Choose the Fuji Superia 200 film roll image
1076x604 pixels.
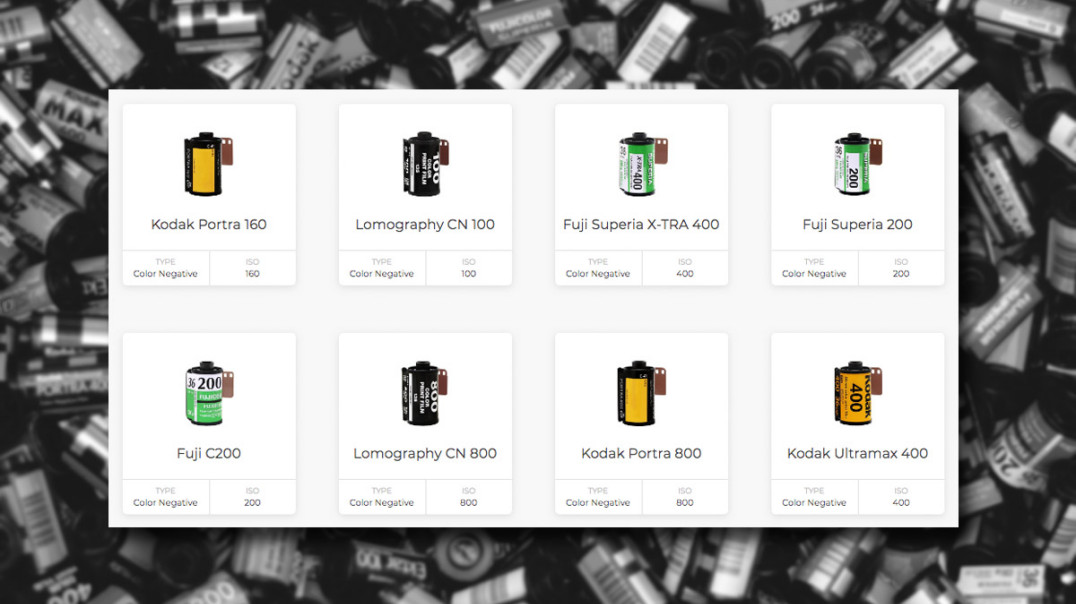click(x=858, y=164)
